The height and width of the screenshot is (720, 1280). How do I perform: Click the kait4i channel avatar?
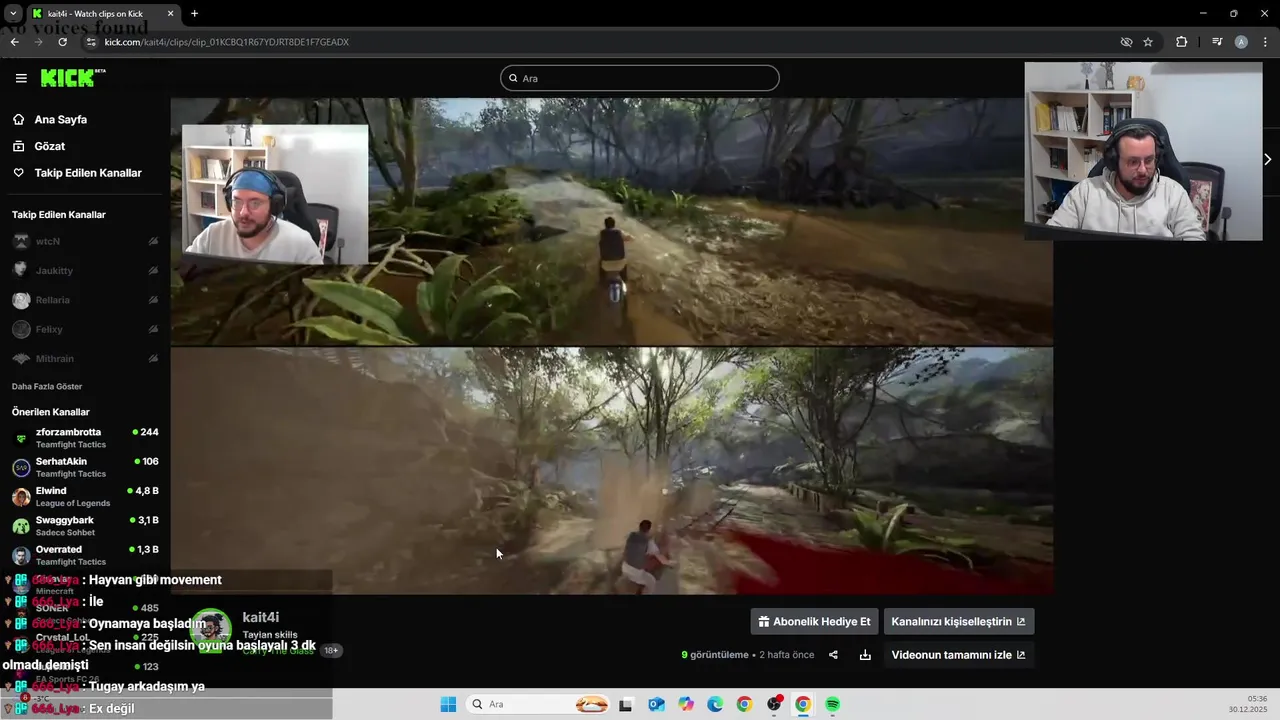click(x=211, y=629)
